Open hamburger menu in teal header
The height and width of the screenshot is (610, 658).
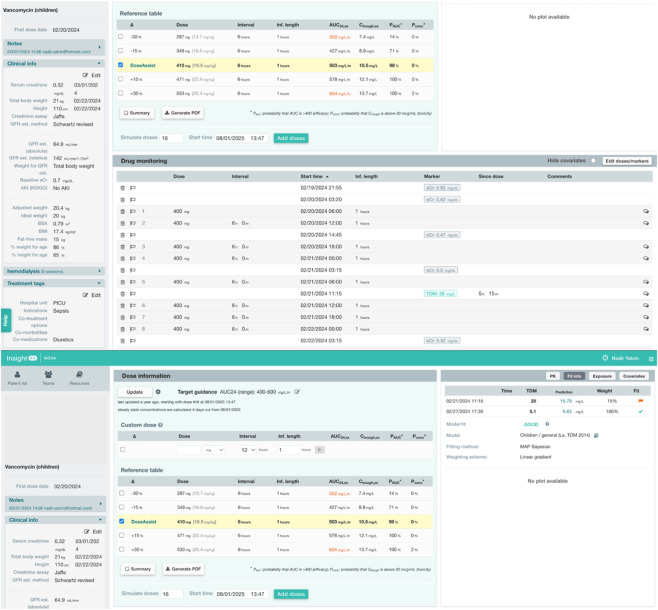(651, 359)
